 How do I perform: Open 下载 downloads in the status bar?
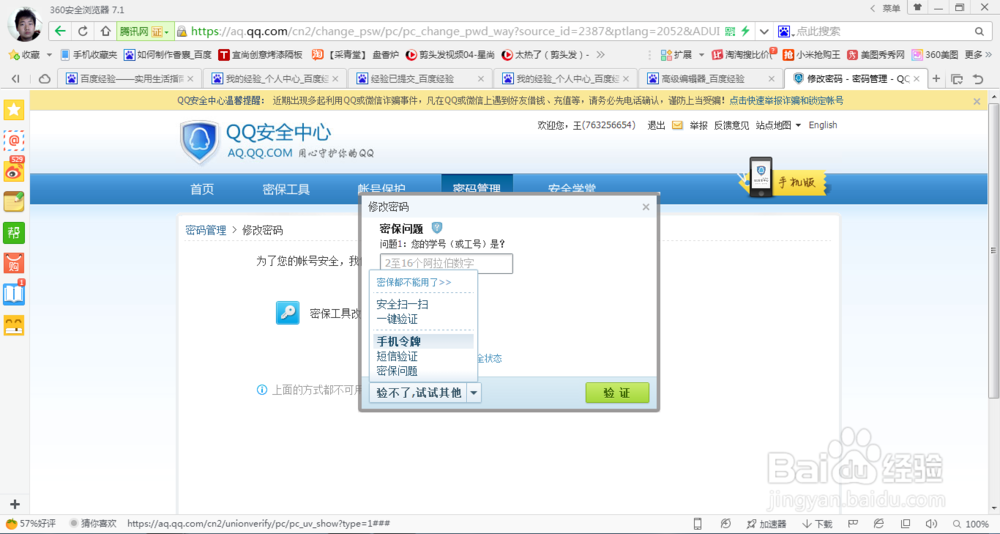pyautogui.click(x=818, y=524)
